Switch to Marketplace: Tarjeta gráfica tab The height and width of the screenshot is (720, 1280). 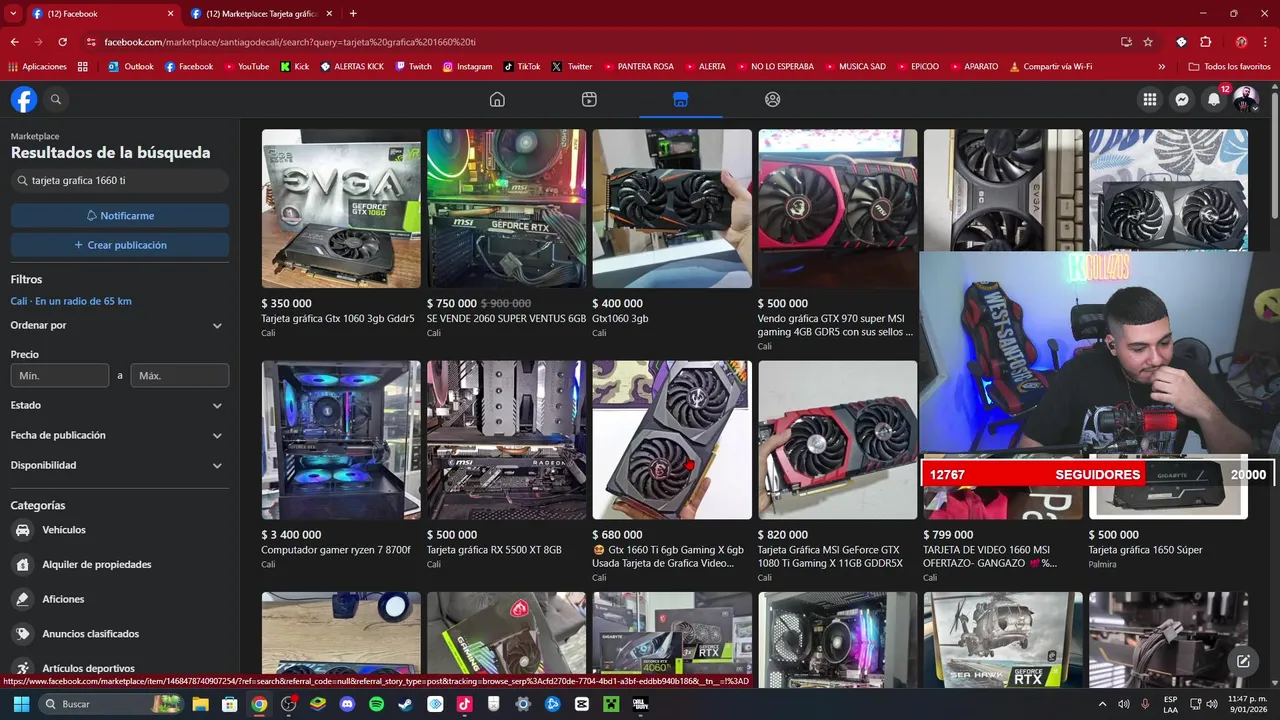pos(262,14)
